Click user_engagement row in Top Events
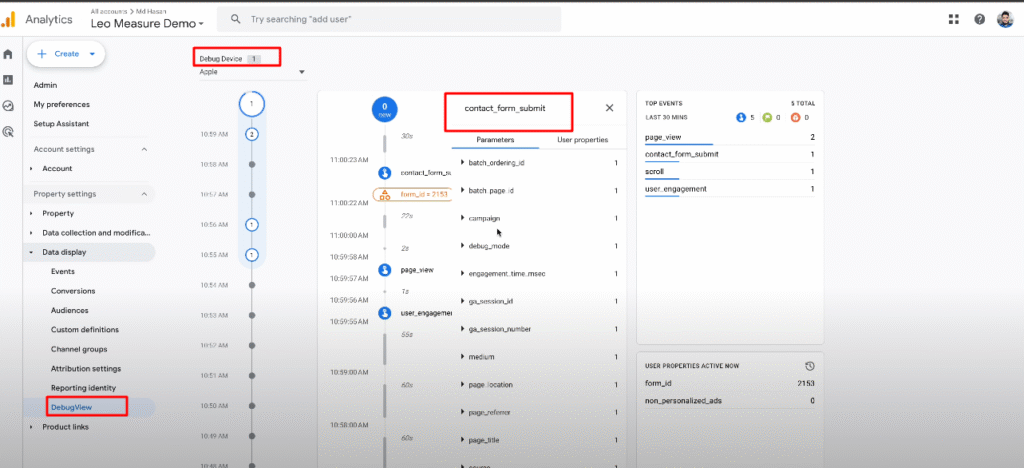The height and width of the screenshot is (468, 1024). click(729, 189)
